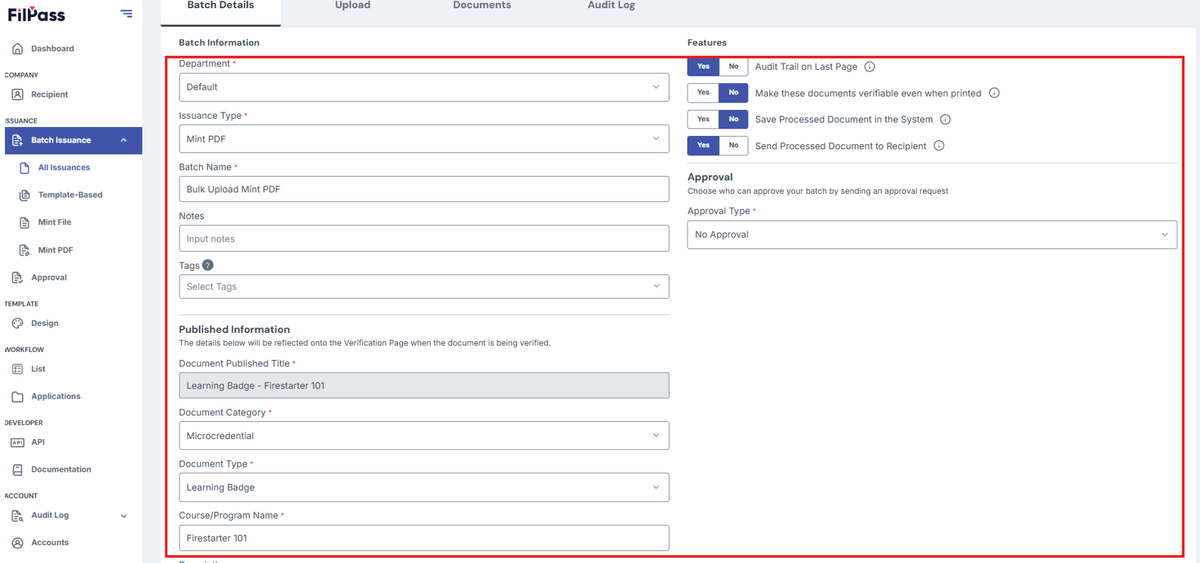The image size is (1200, 563).
Task: Click the Notes input field
Action: click(x=424, y=238)
